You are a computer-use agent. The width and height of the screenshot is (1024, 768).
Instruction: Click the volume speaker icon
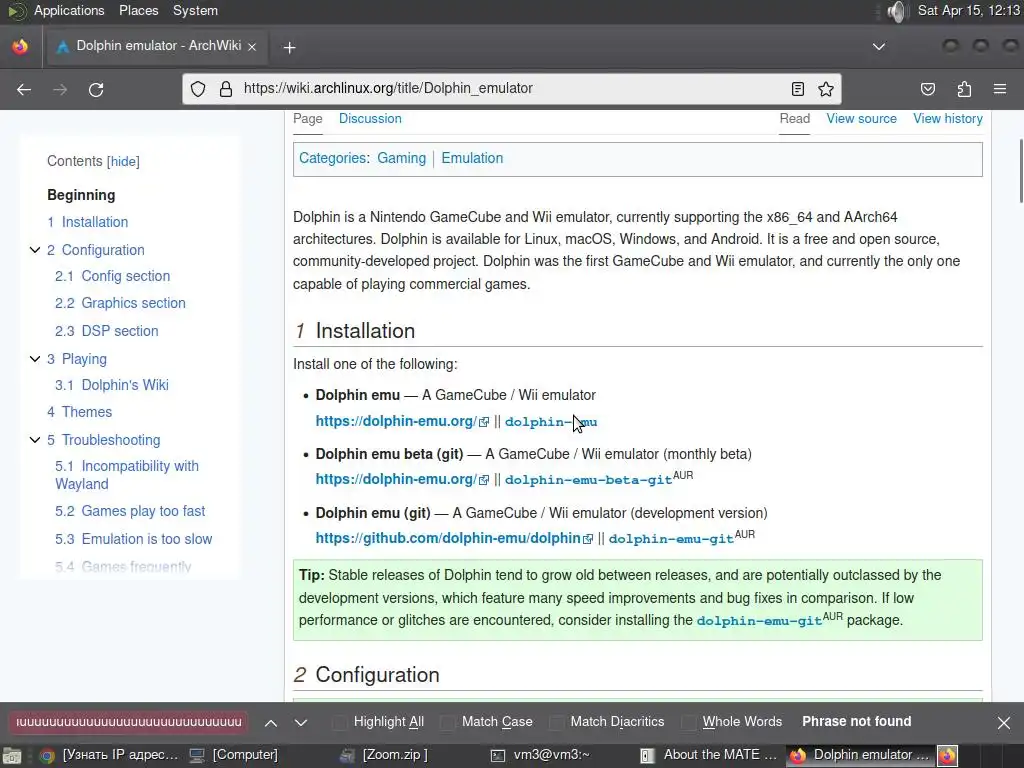tap(898, 11)
